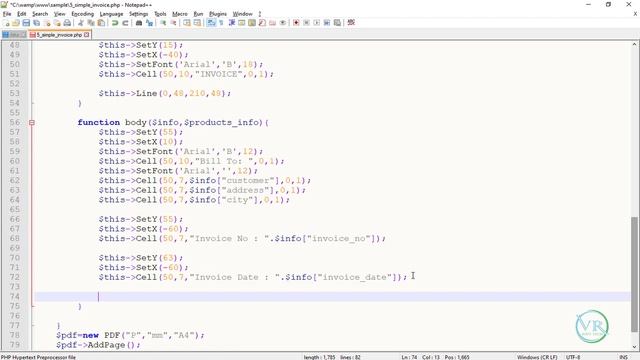Click the Save All toolbar icon
640x360 pixels.
[36, 23]
